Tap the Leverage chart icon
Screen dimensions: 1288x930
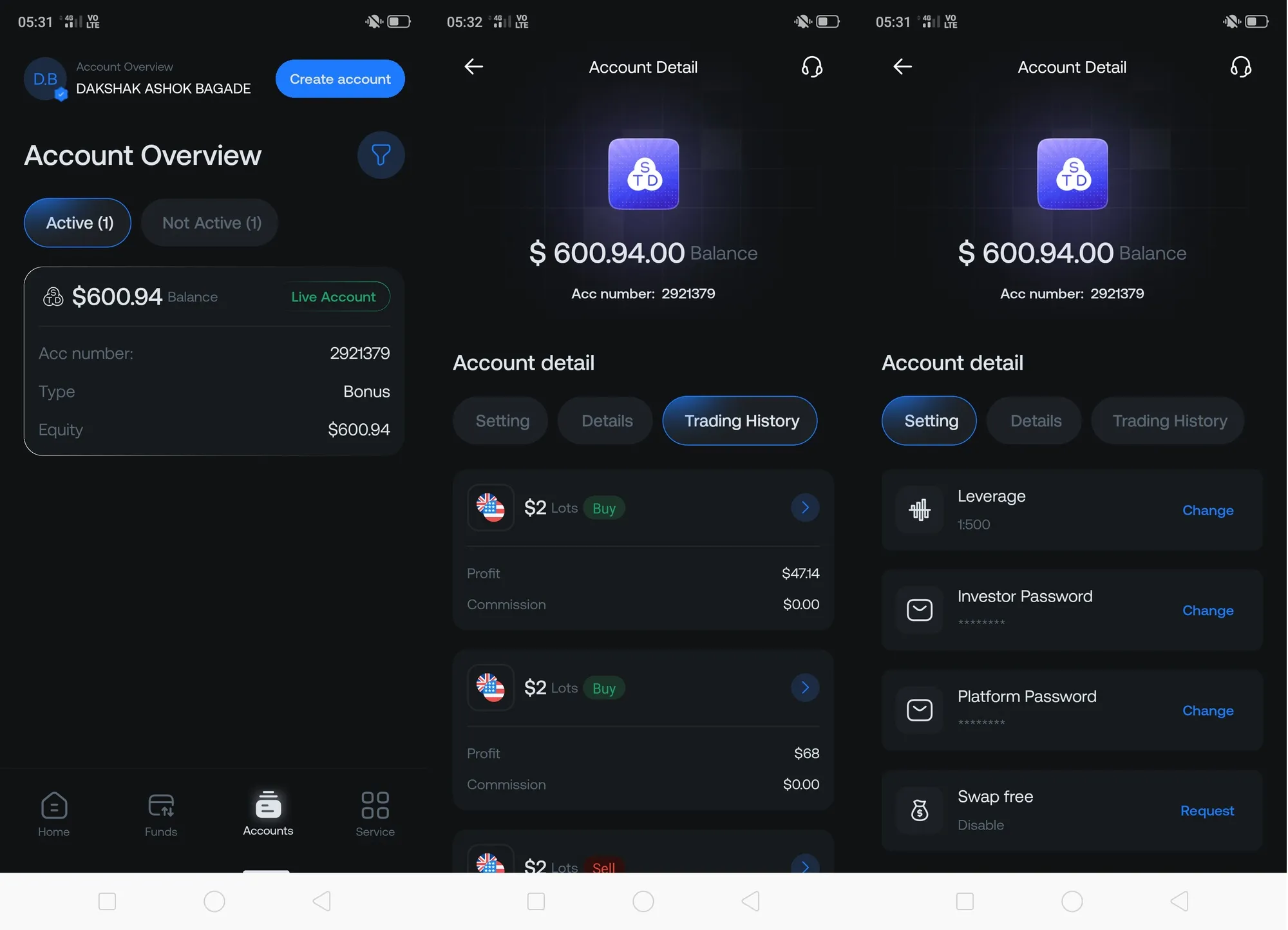pos(920,510)
